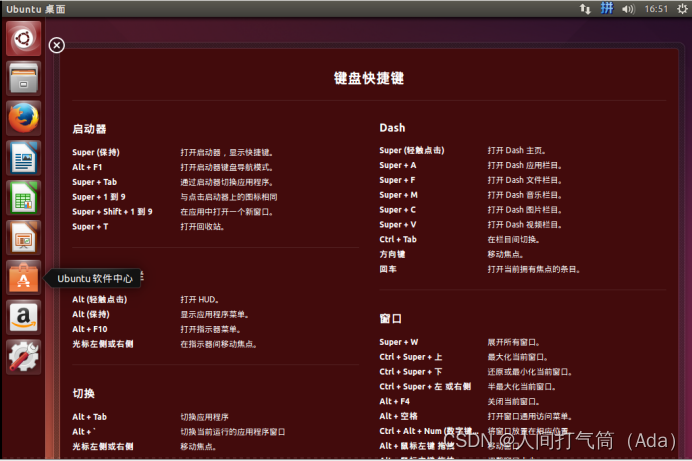Image resolution: width=692 pixels, height=461 pixels.
Task: Click the 'Ctrl + Tab' shortcut entry
Action: tap(398, 239)
